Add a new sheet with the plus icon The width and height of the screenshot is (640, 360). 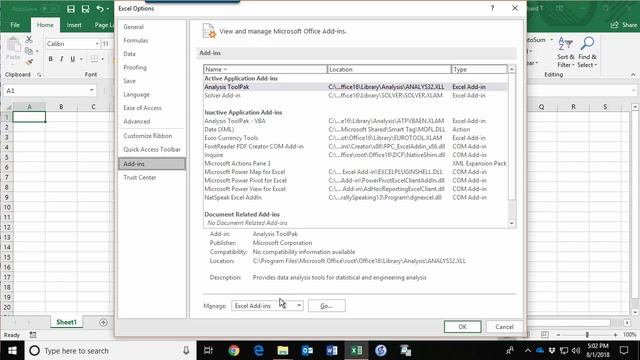103,322
